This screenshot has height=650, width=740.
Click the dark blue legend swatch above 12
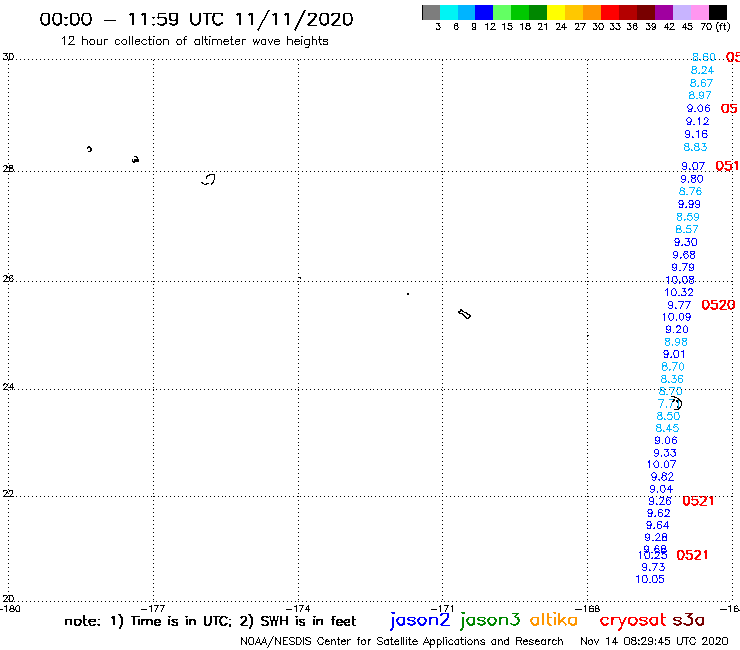click(x=484, y=12)
